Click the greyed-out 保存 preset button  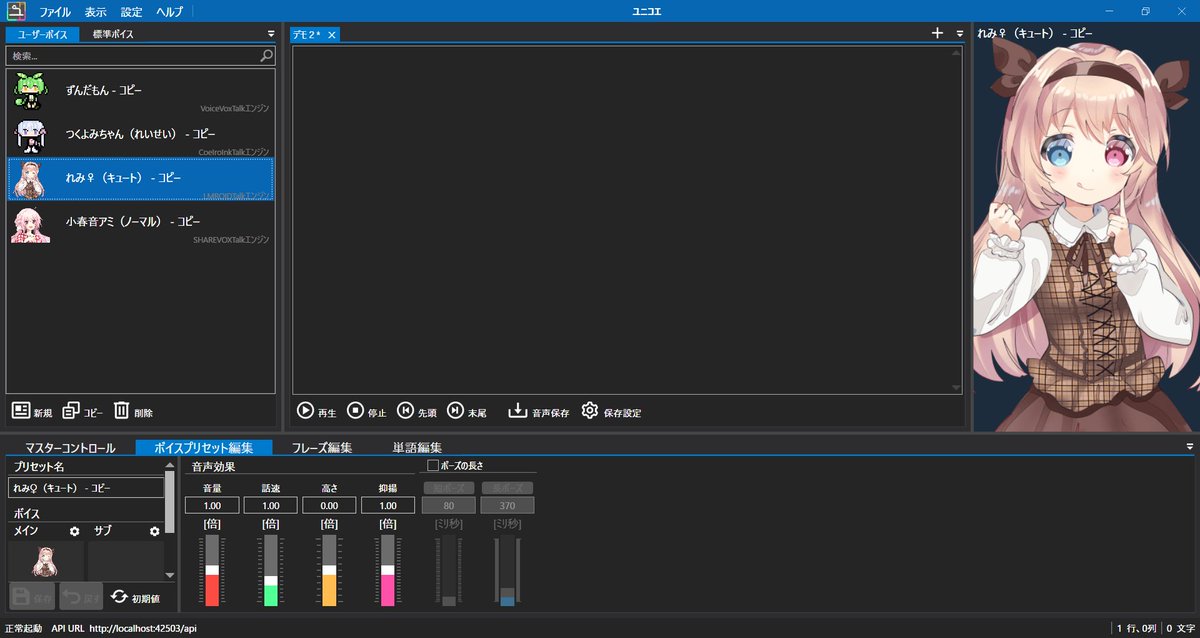coord(32,597)
